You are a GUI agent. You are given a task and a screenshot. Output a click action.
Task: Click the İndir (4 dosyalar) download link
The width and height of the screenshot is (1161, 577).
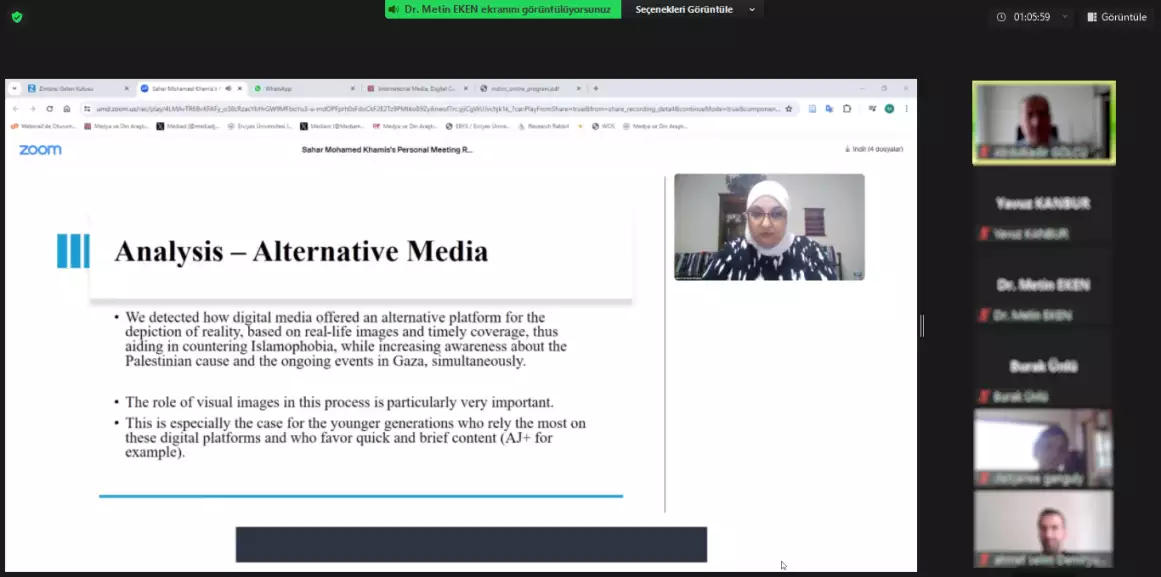click(x=875, y=149)
